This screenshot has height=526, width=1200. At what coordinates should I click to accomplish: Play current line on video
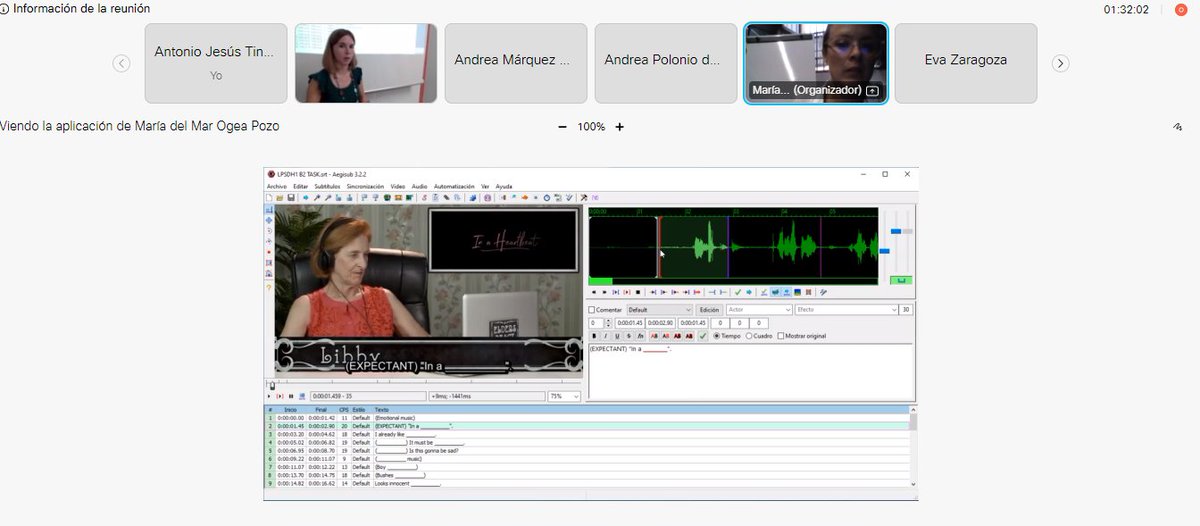point(280,396)
